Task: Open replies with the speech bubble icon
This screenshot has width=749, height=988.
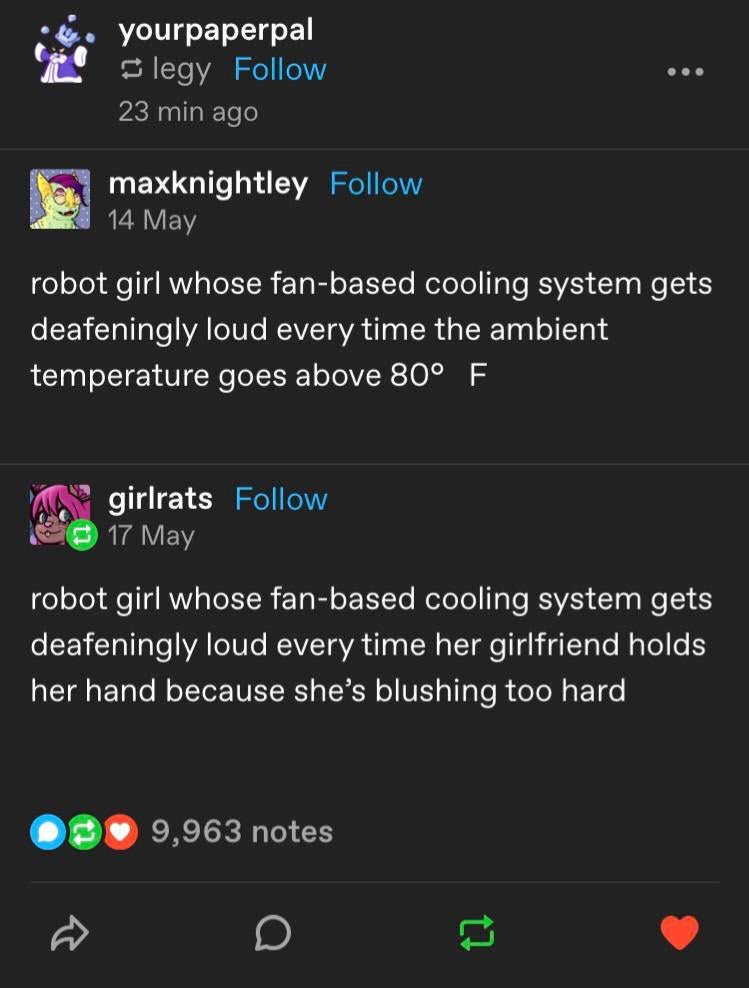Action: point(273,933)
